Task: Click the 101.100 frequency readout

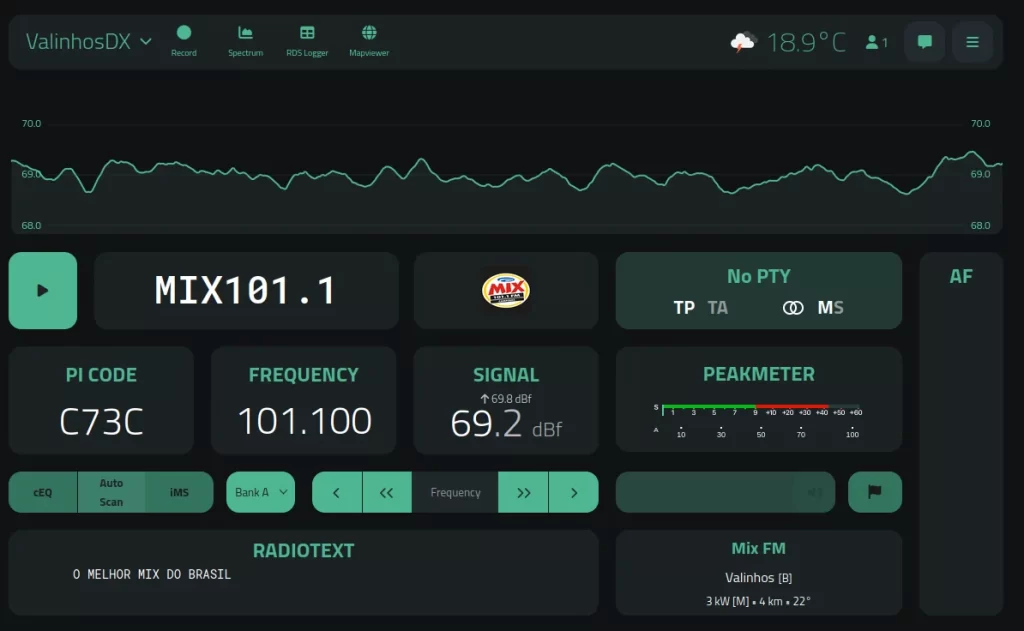Action: (x=304, y=421)
